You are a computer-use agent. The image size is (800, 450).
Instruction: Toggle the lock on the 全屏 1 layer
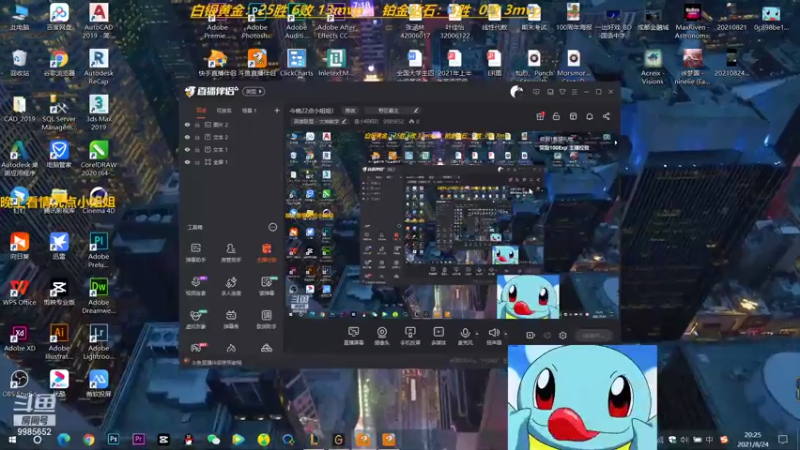[x=197, y=162]
